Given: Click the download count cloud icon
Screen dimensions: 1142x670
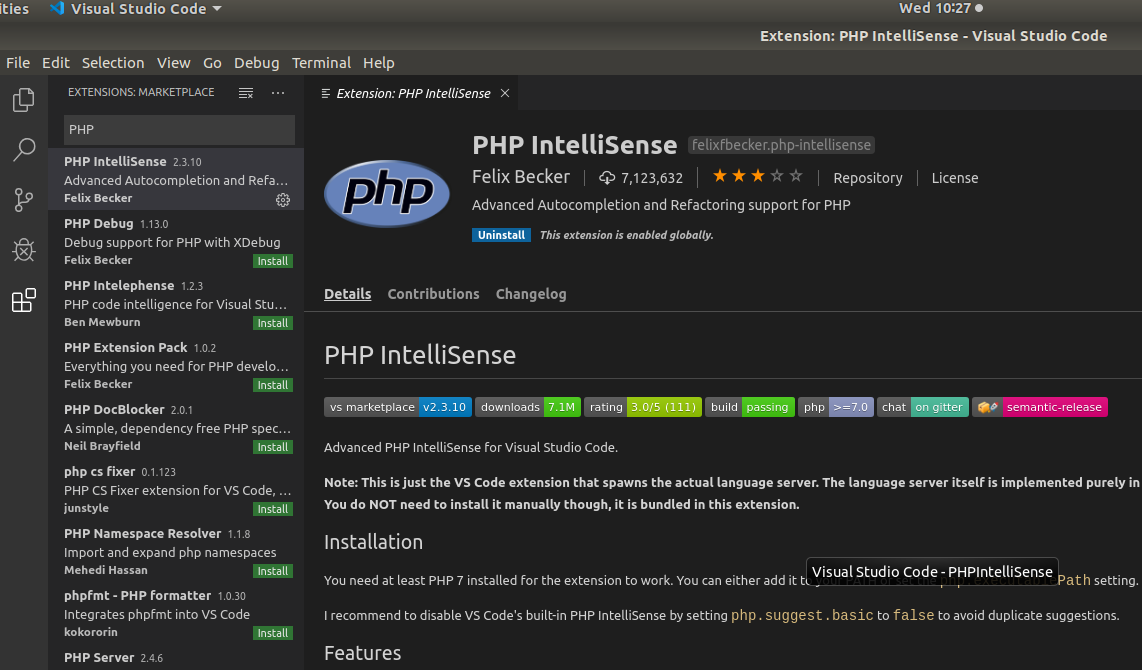Looking at the screenshot, I should pyautogui.click(x=607, y=178).
